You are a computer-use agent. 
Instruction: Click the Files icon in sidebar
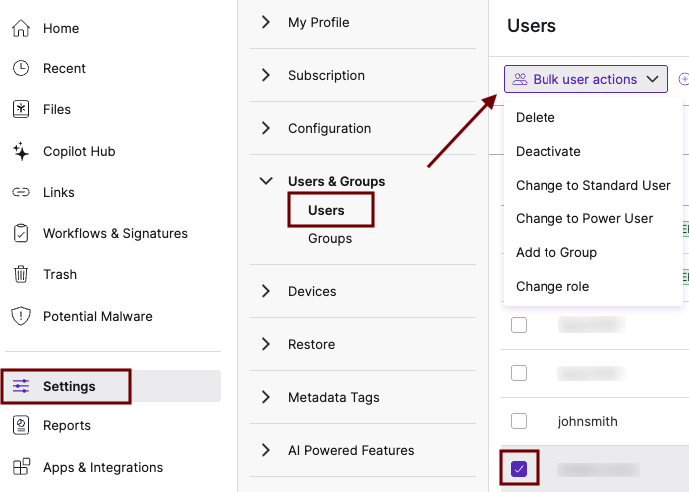click(21, 109)
